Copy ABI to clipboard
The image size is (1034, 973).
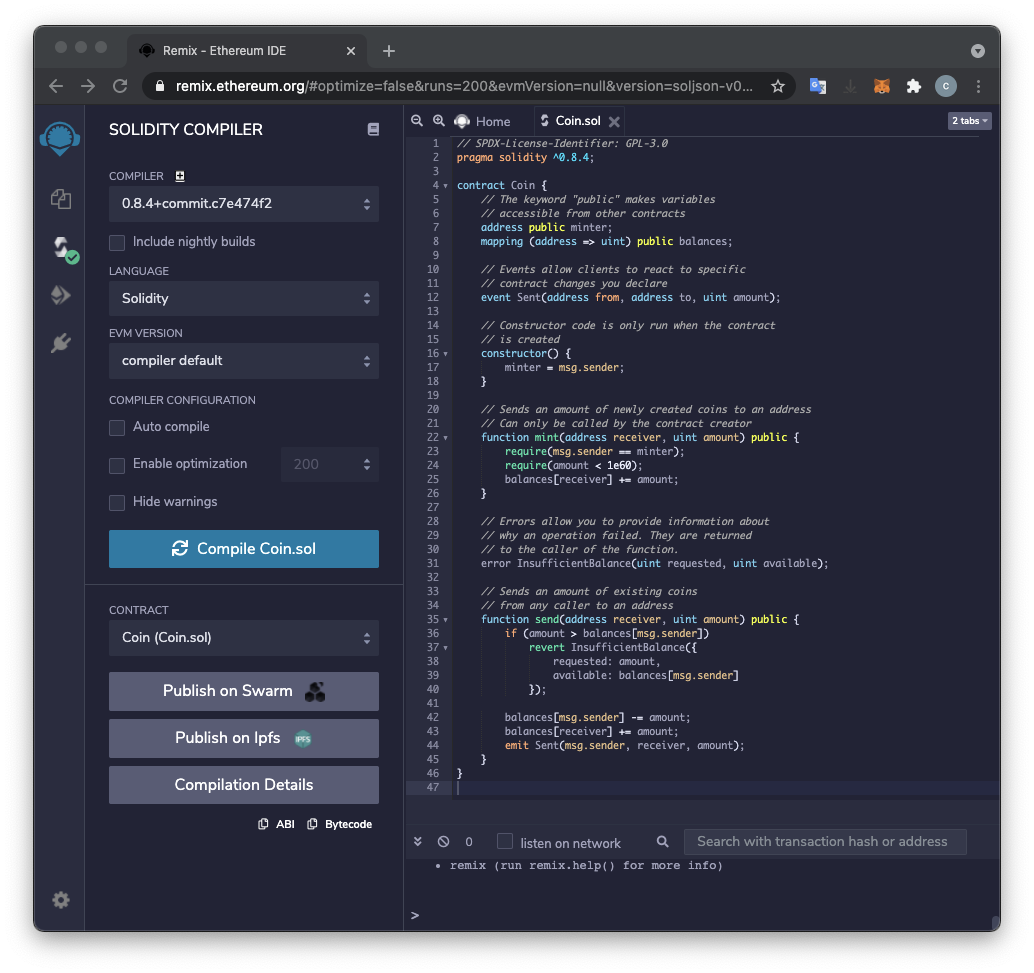[277, 824]
